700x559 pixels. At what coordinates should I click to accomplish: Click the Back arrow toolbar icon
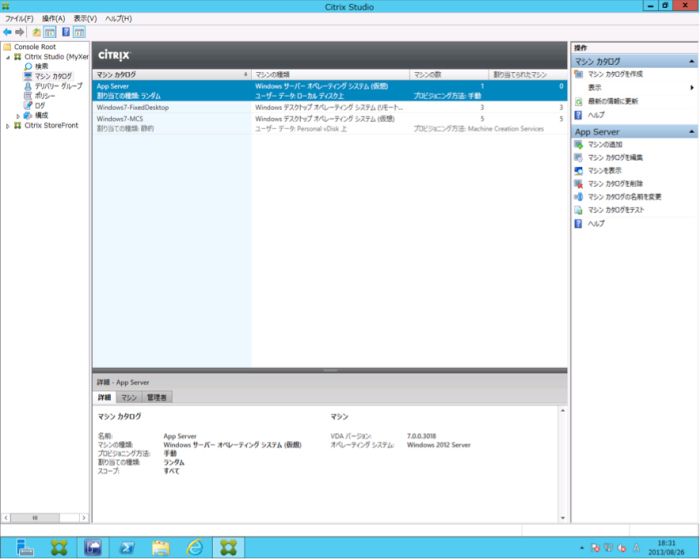[x=7, y=32]
